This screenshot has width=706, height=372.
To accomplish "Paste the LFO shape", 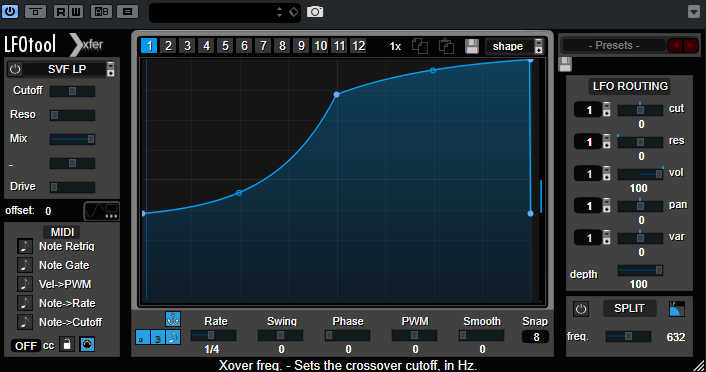I will [x=446, y=46].
